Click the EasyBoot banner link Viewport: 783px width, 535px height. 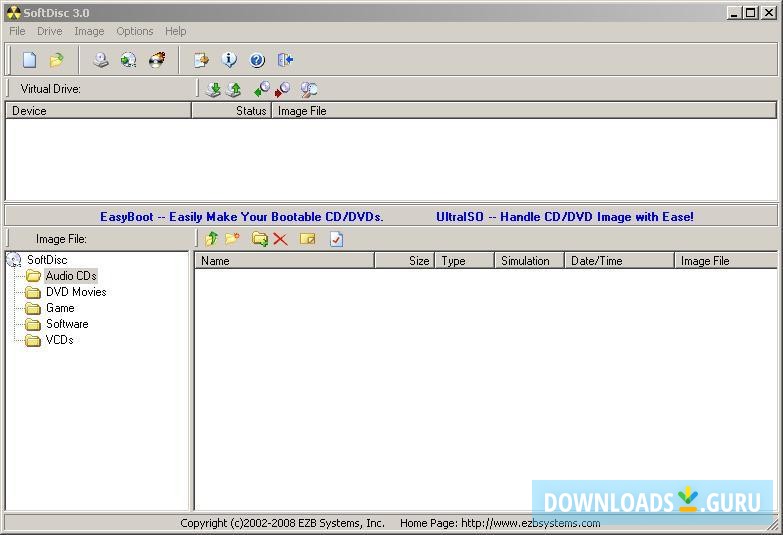point(242,217)
